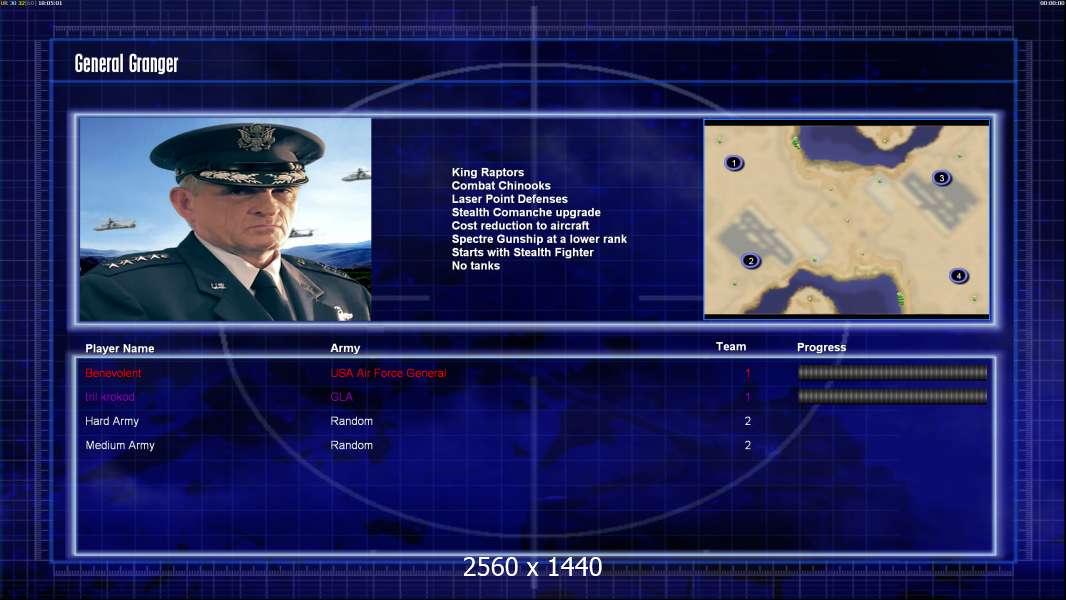Screen dimensions: 1066x600
Task: Click the 'Laser Point Defenses' text
Action: (509, 199)
